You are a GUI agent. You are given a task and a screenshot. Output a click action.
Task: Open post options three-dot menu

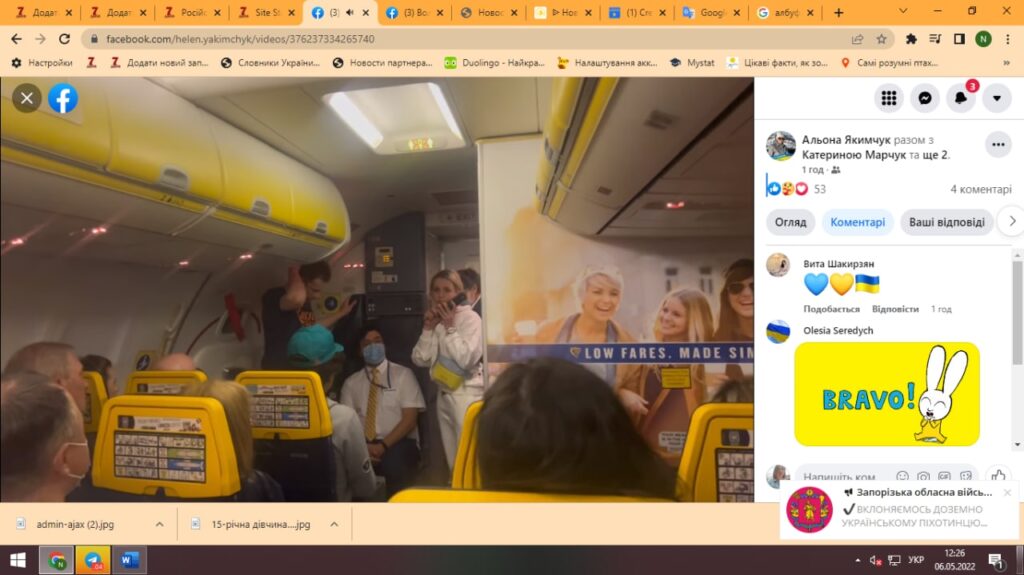pos(998,145)
